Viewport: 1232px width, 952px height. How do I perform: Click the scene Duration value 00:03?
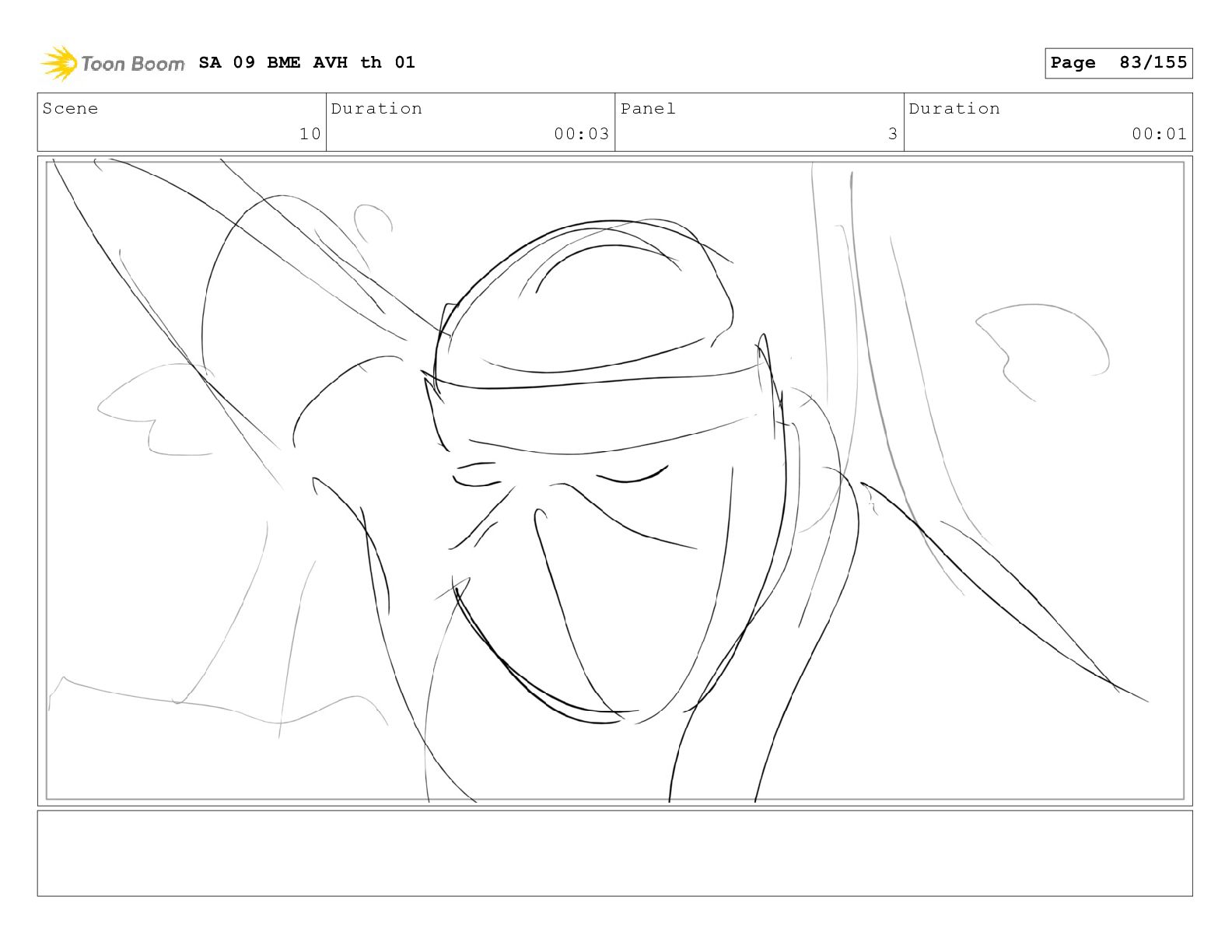pos(582,134)
